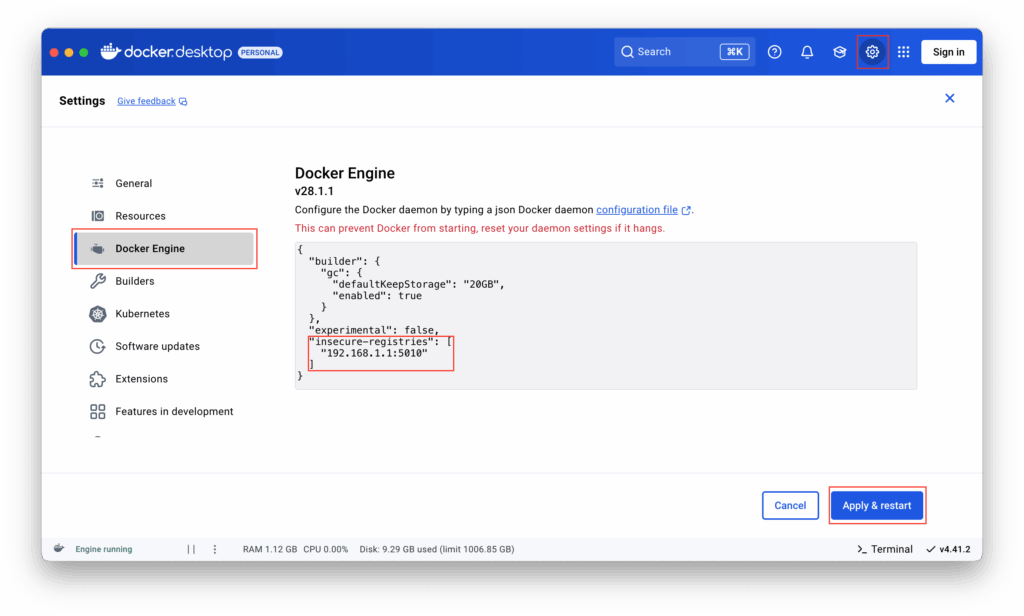Click the ⌘K shortcut badge

(x=734, y=52)
